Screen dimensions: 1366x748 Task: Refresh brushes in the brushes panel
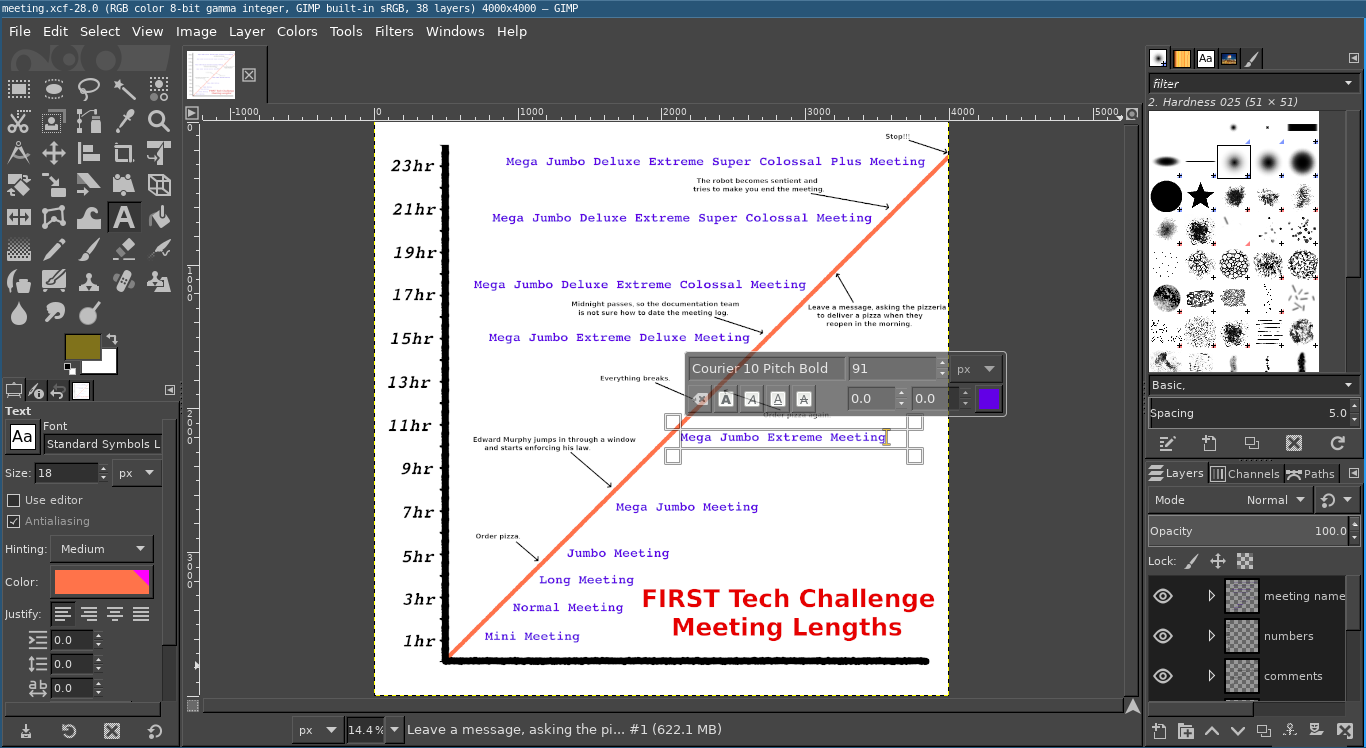click(x=1337, y=443)
